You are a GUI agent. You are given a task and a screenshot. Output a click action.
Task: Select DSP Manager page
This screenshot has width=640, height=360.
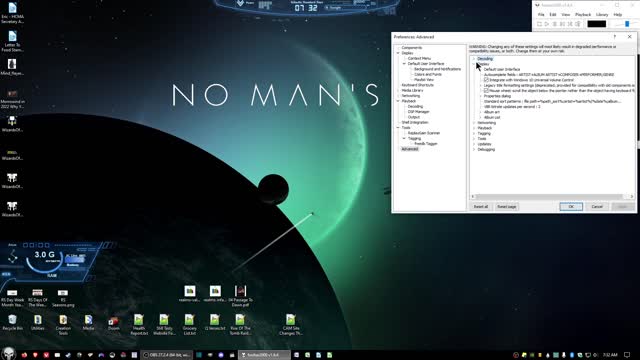click(418, 111)
